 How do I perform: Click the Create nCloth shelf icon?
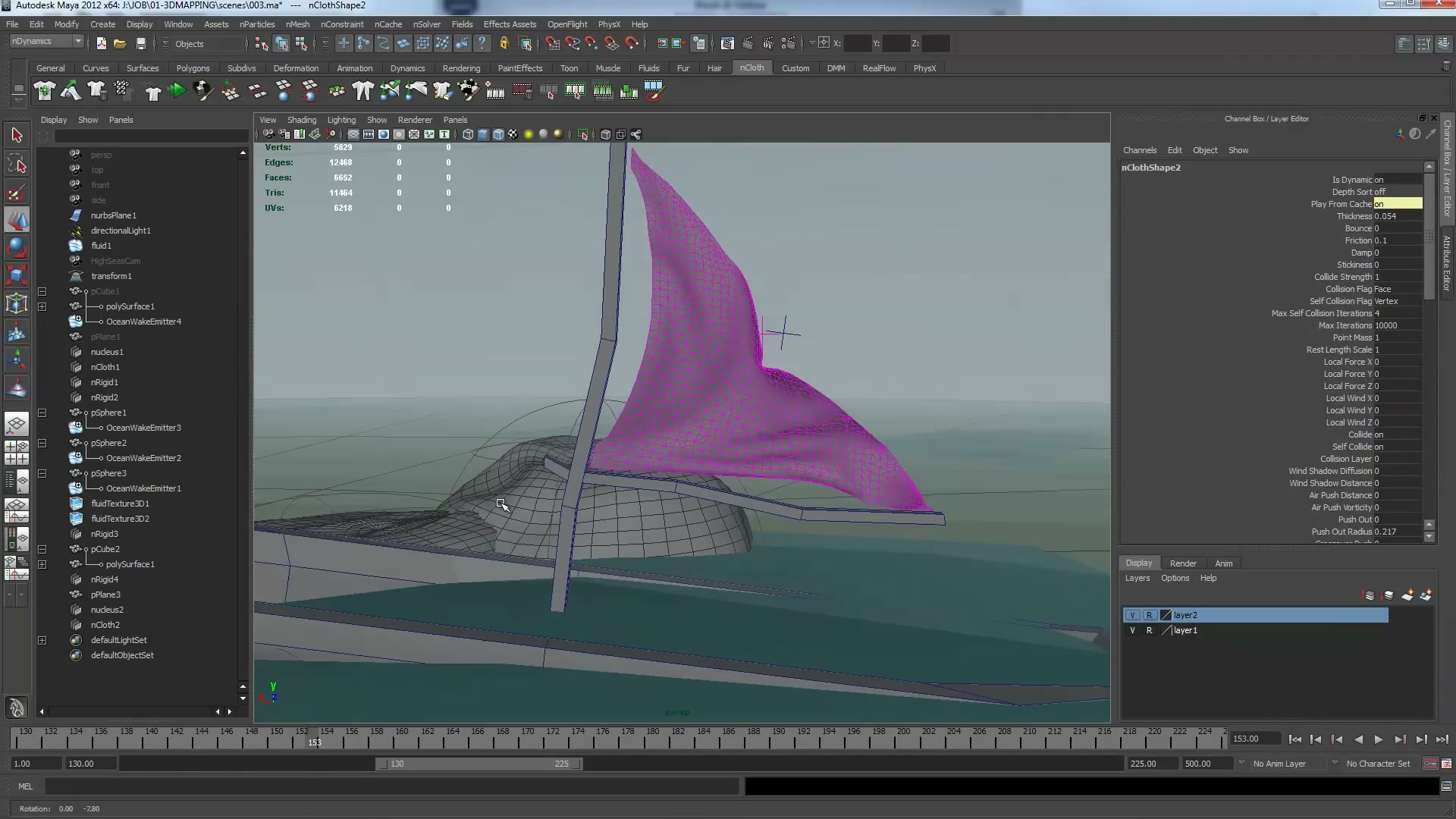click(45, 91)
